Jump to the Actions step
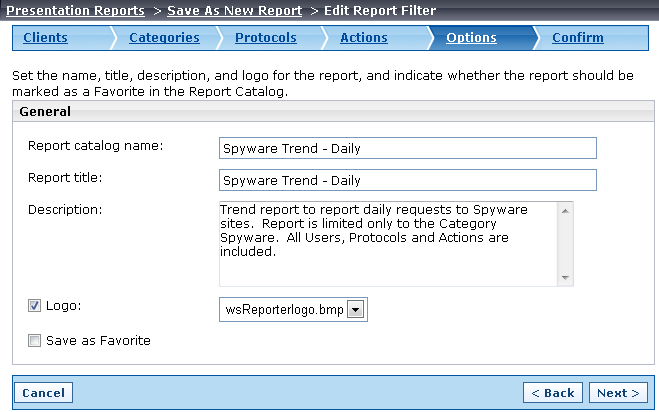659x412 pixels. (364, 37)
